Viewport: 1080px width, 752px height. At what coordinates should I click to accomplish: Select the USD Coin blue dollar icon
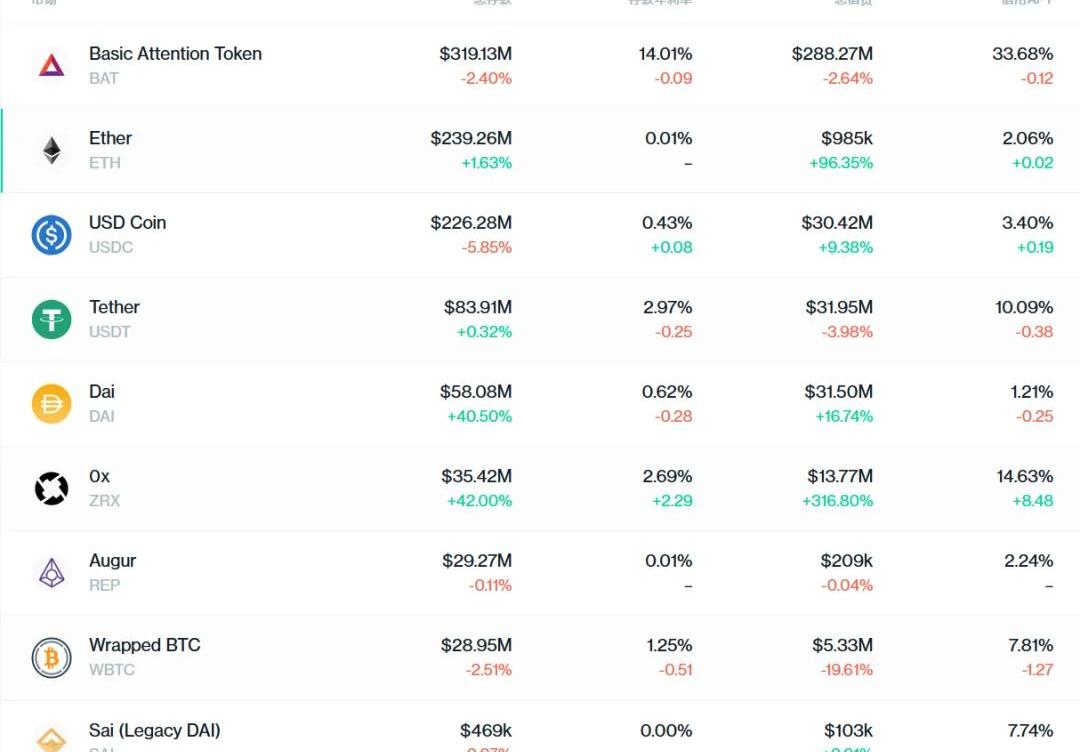click(x=51, y=235)
